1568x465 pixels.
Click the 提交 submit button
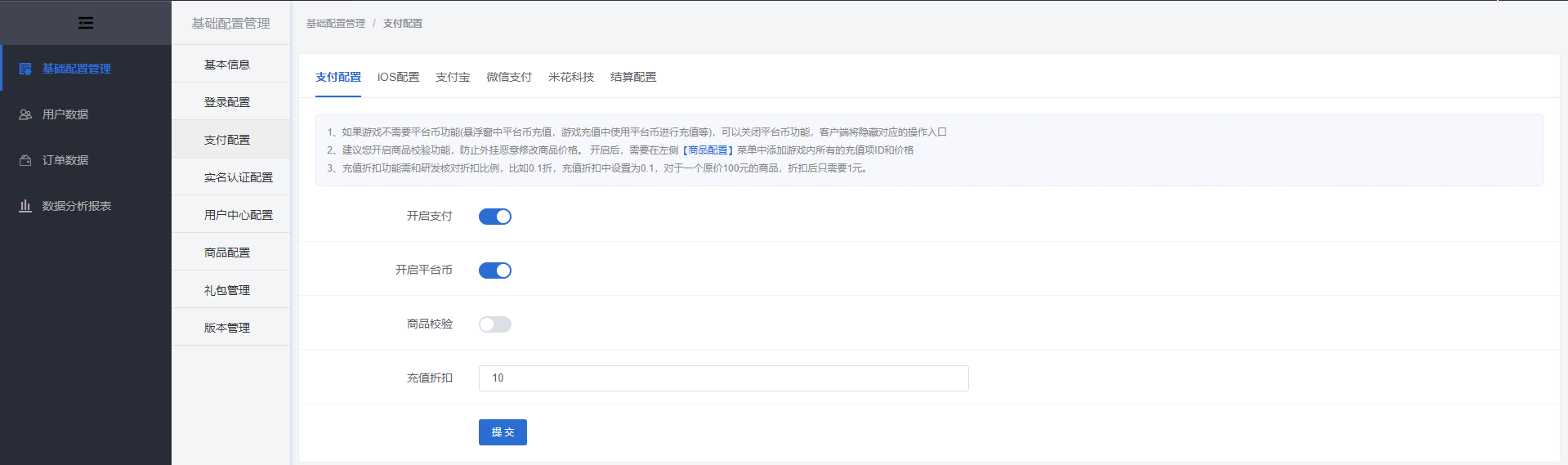pos(503,432)
